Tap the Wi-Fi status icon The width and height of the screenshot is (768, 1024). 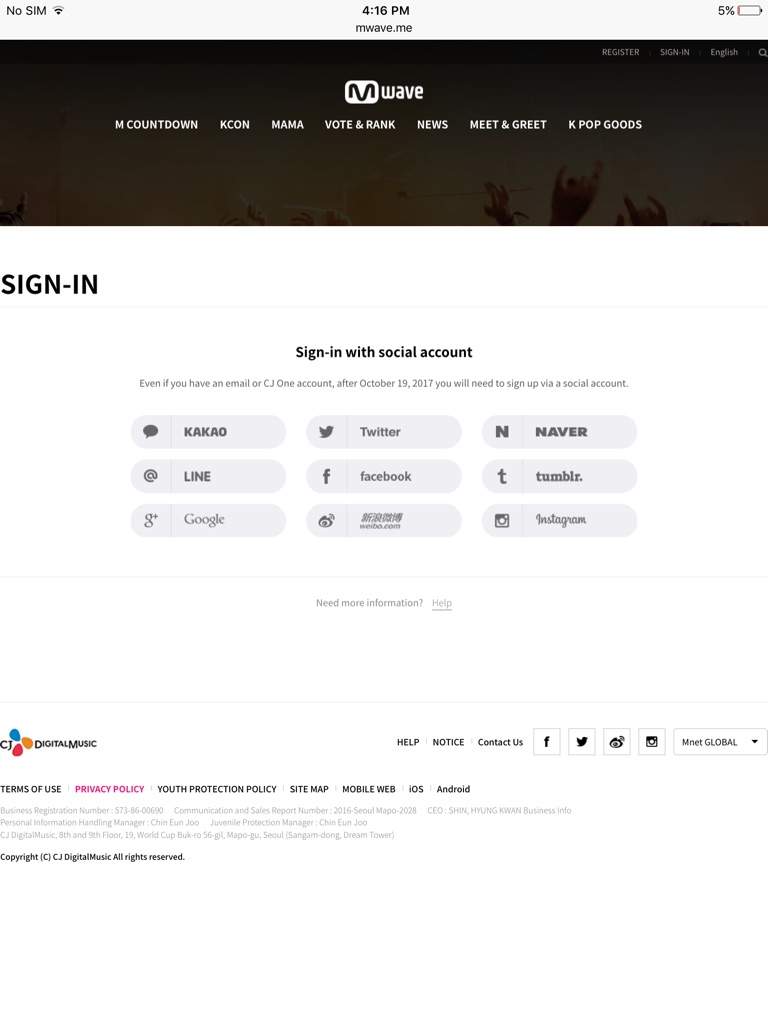coord(58,10)
